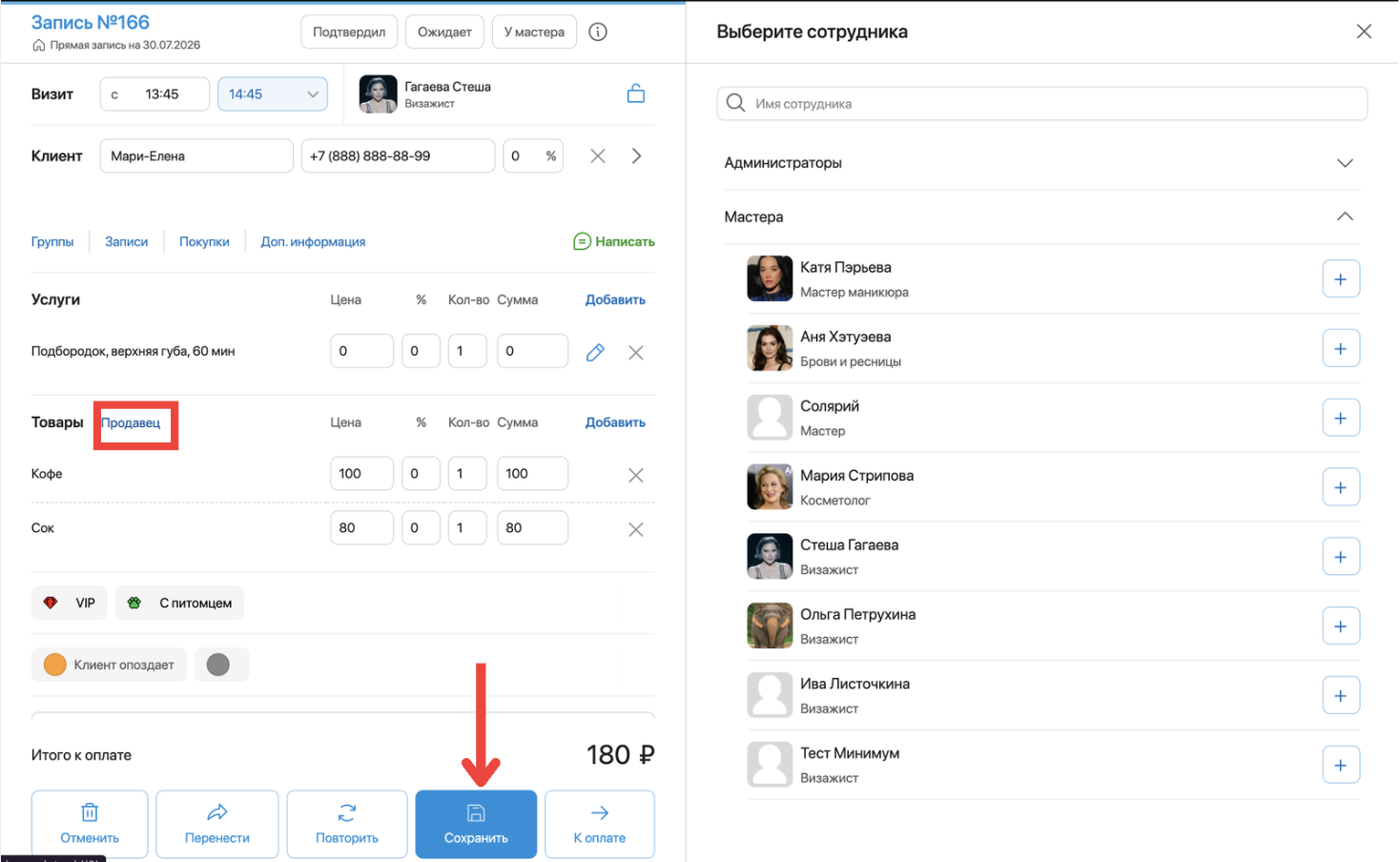
Task: Select the orange Клиент опоздает color label
Action: coord(110,665)
